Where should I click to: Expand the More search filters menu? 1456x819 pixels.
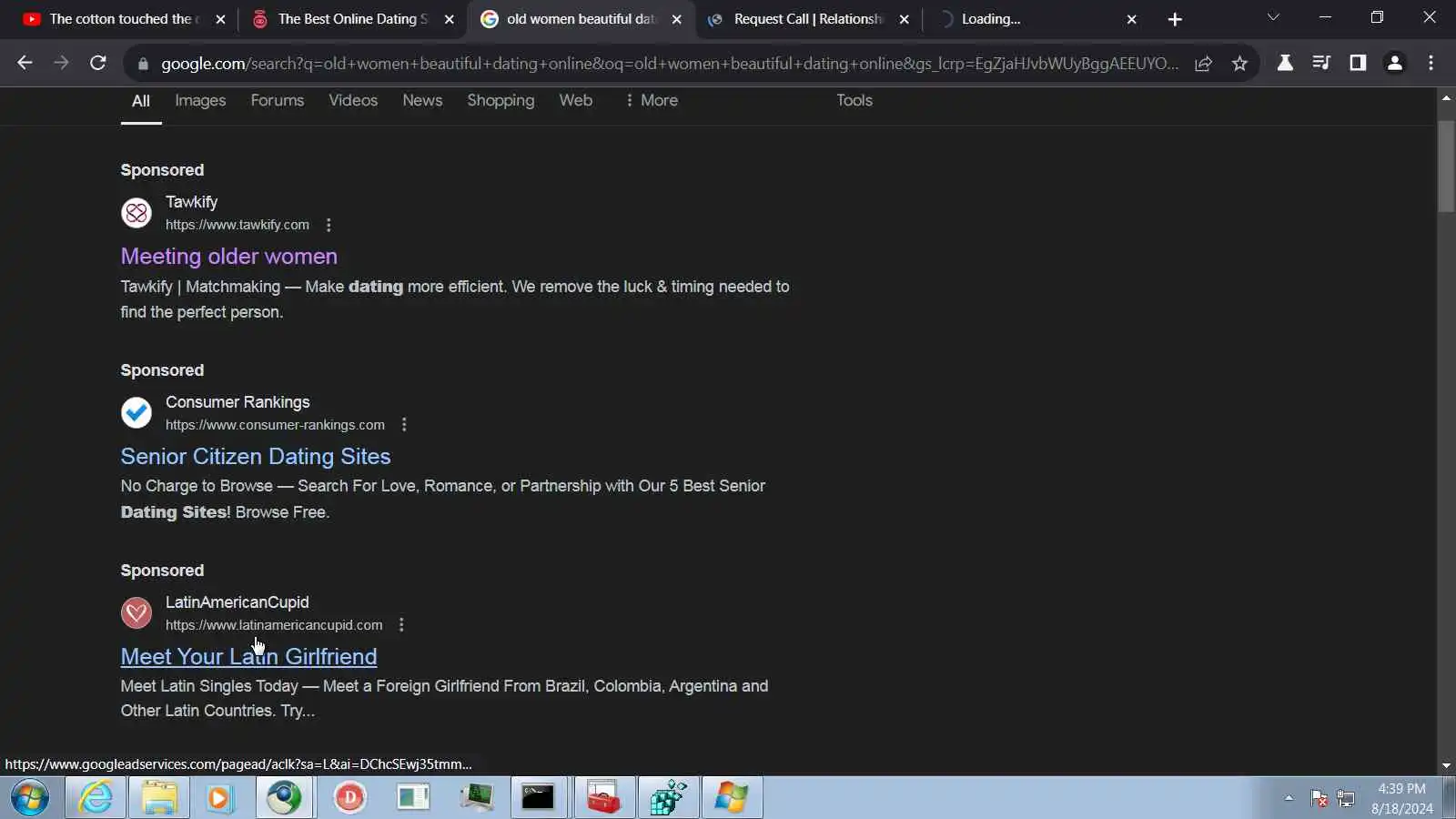coord(652,100)
